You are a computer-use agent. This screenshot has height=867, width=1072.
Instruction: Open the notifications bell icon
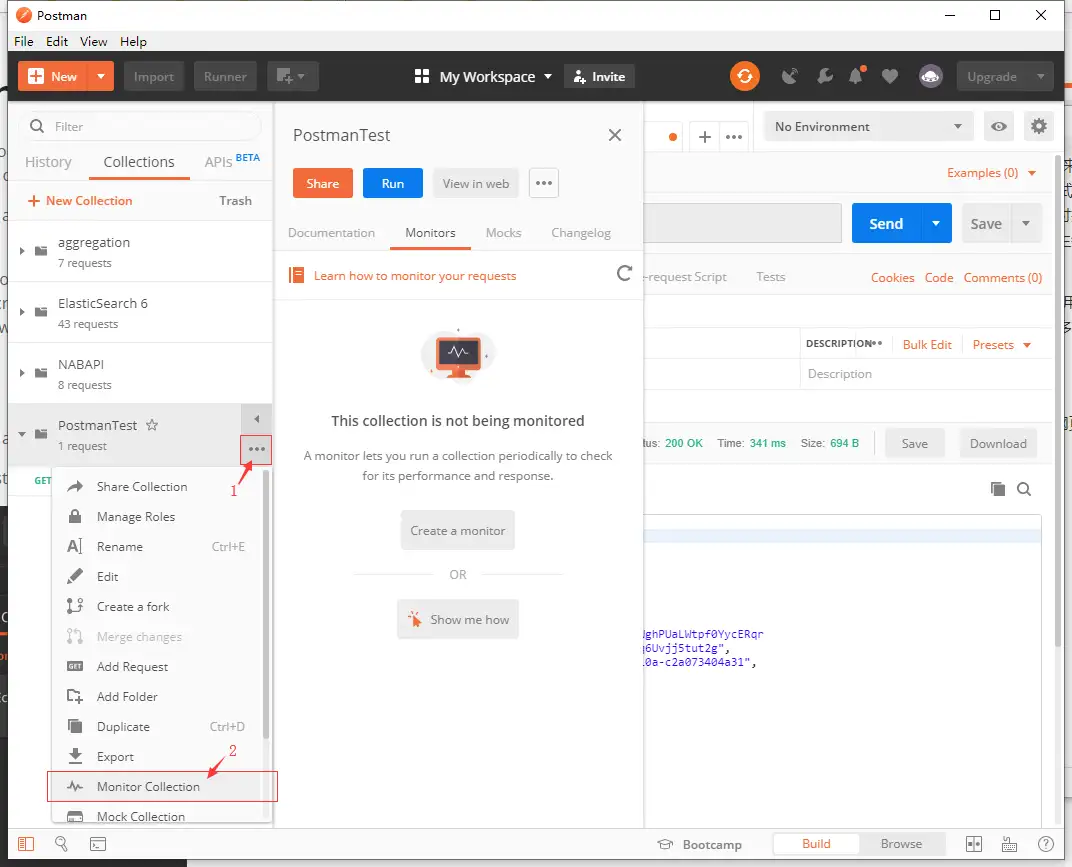pos(856,76)
